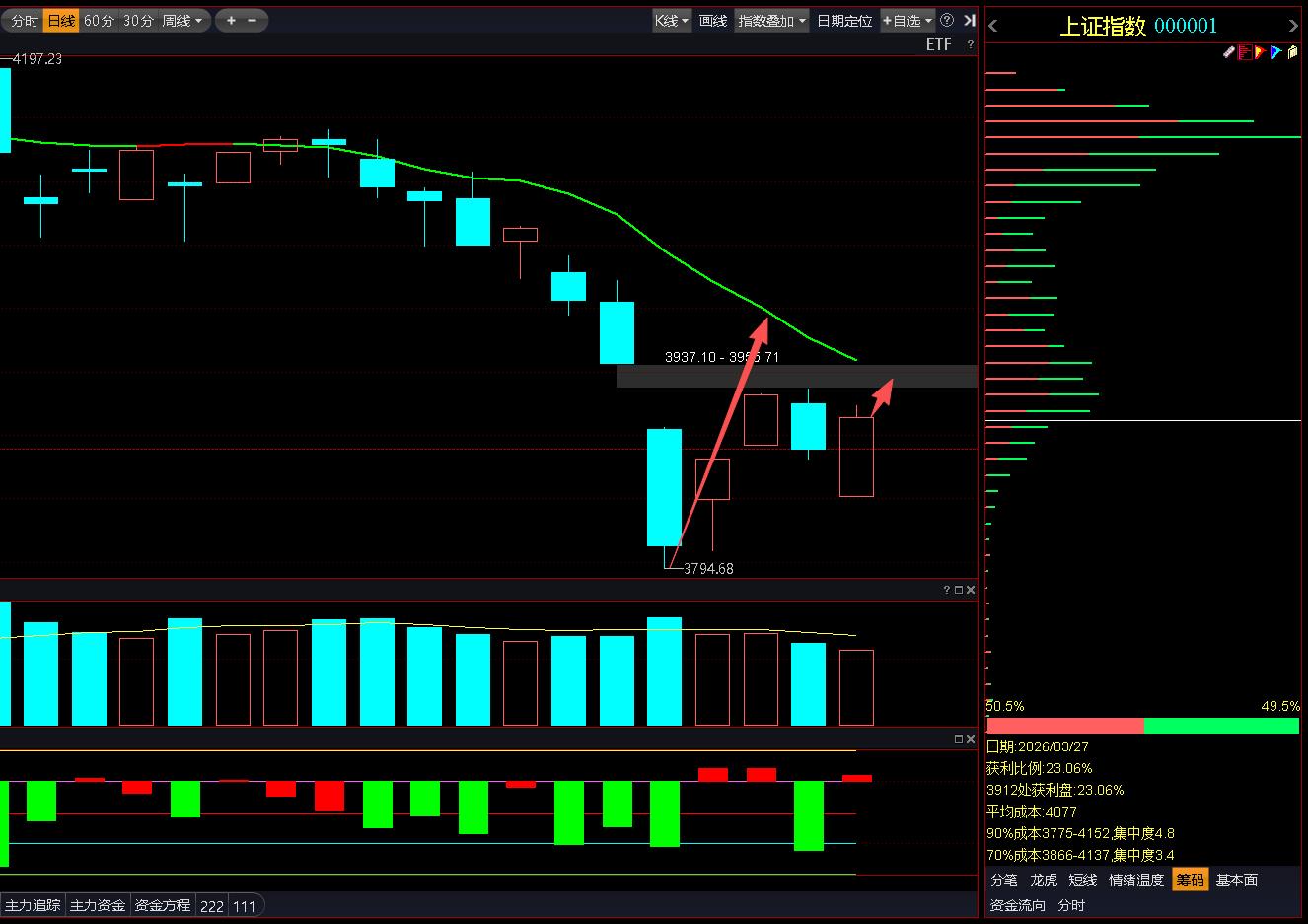Switch to the 龙虎 tab
The height and width of the screenshot is (924, 1308).
click(1044, 880)
